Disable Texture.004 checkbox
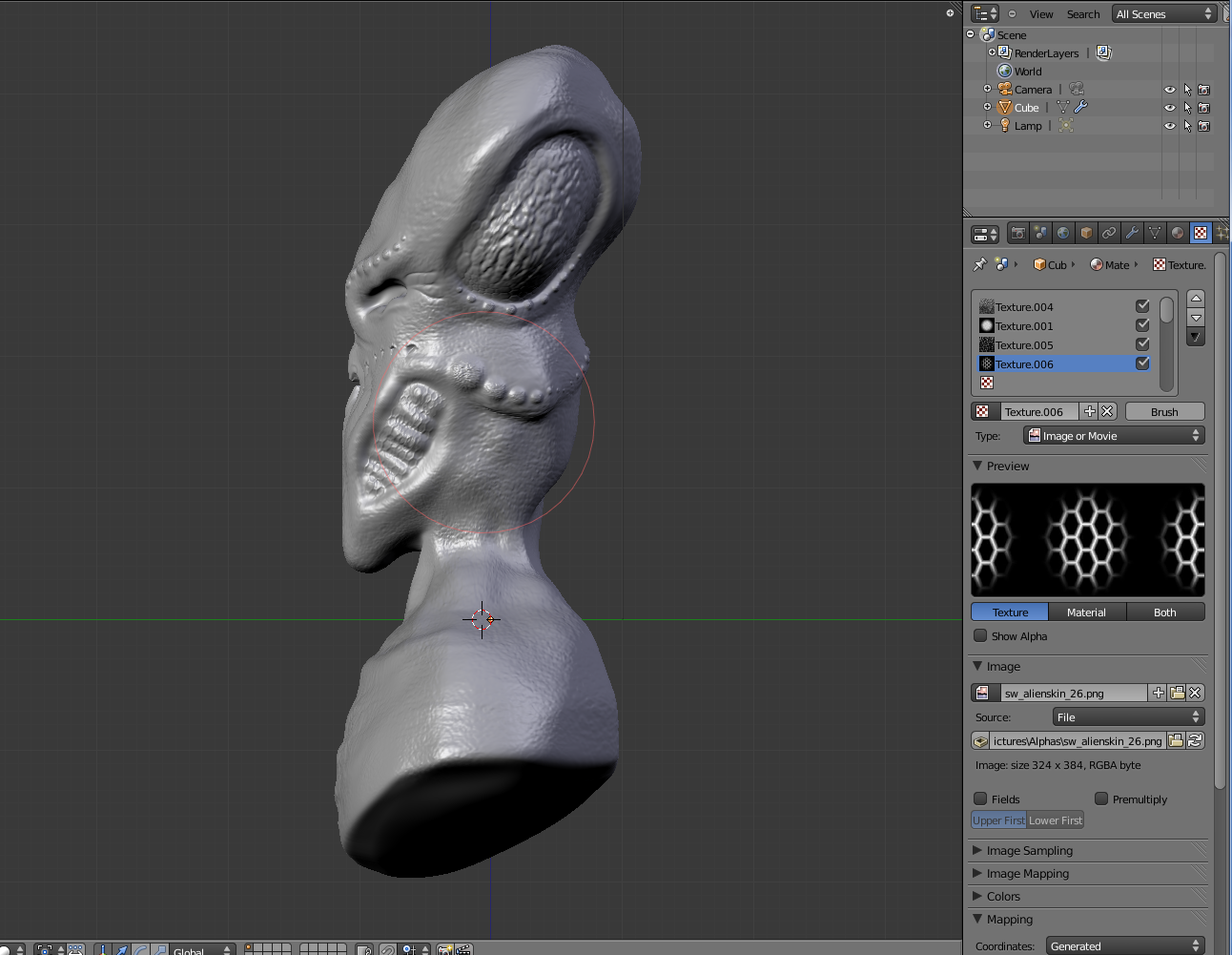The width and height of the screenshot is (1232, 955). point(1142,306)
